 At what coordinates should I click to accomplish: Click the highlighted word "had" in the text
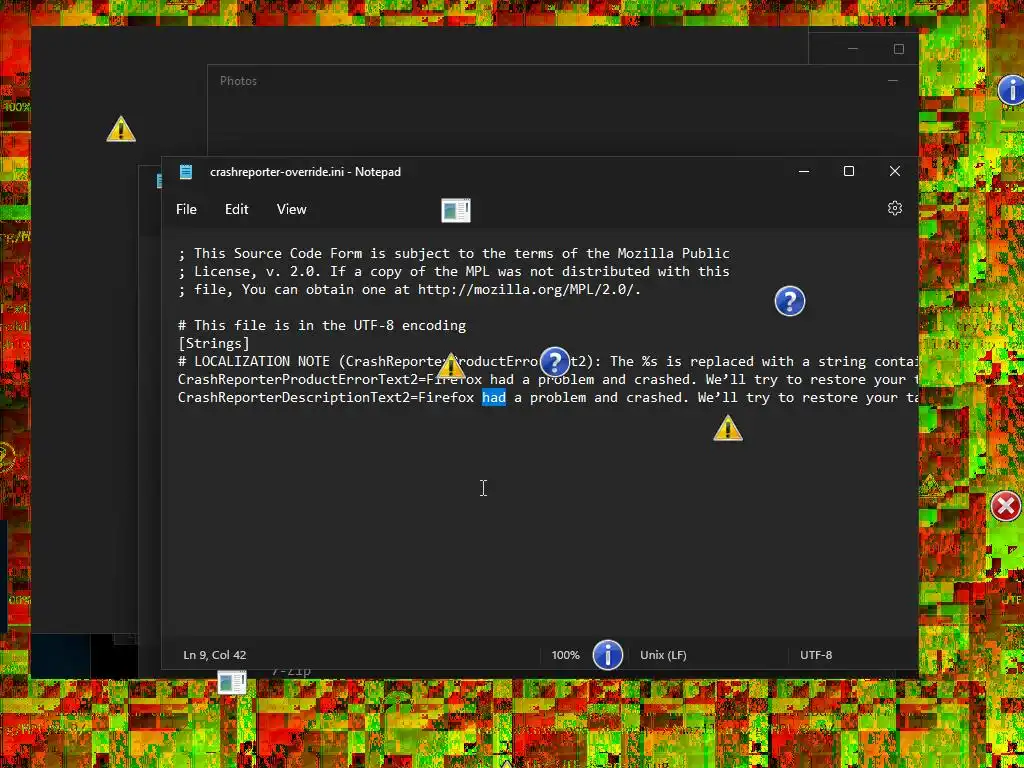click(x=494, y=397)
